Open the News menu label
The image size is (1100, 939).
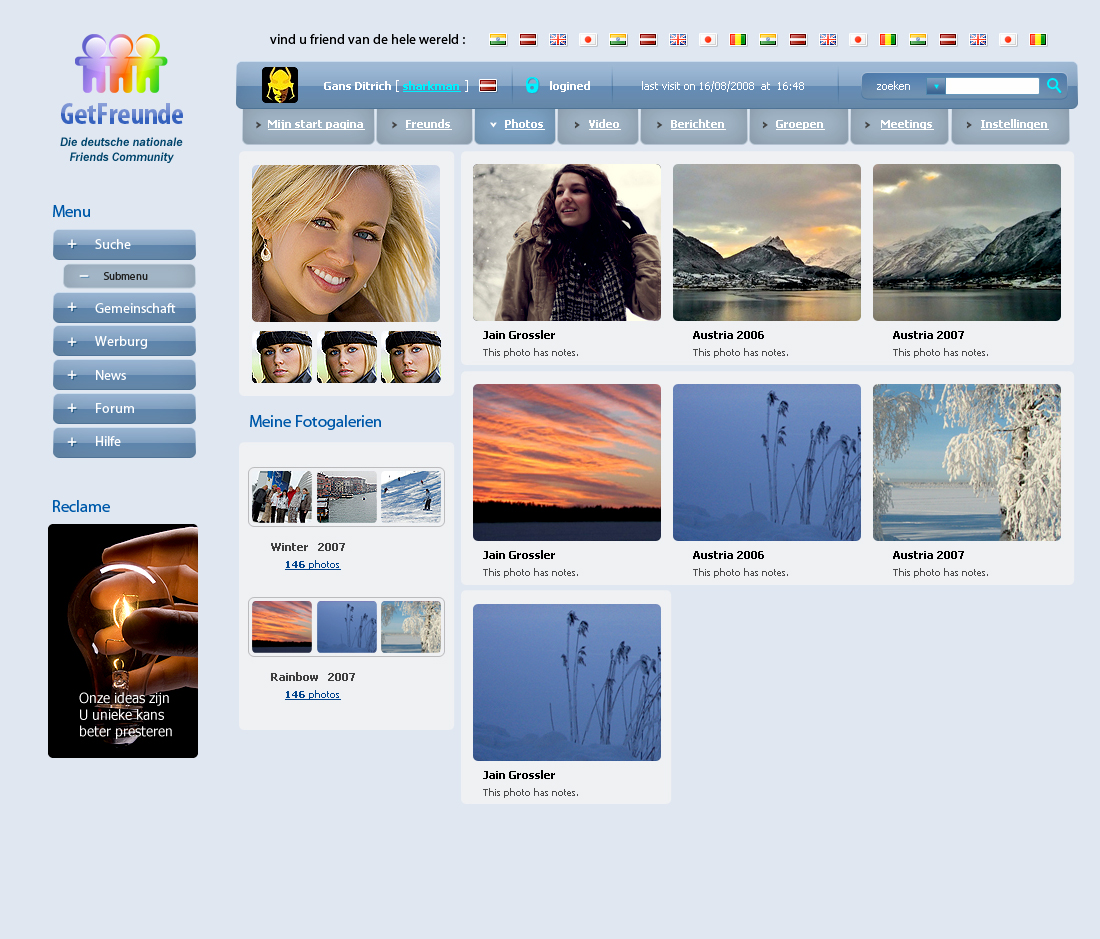click(110, 375)
